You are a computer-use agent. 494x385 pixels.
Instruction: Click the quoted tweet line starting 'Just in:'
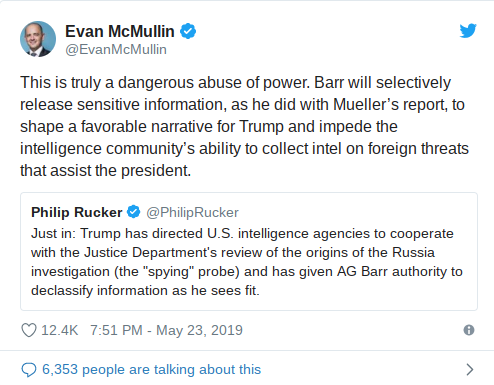[242, 234]
